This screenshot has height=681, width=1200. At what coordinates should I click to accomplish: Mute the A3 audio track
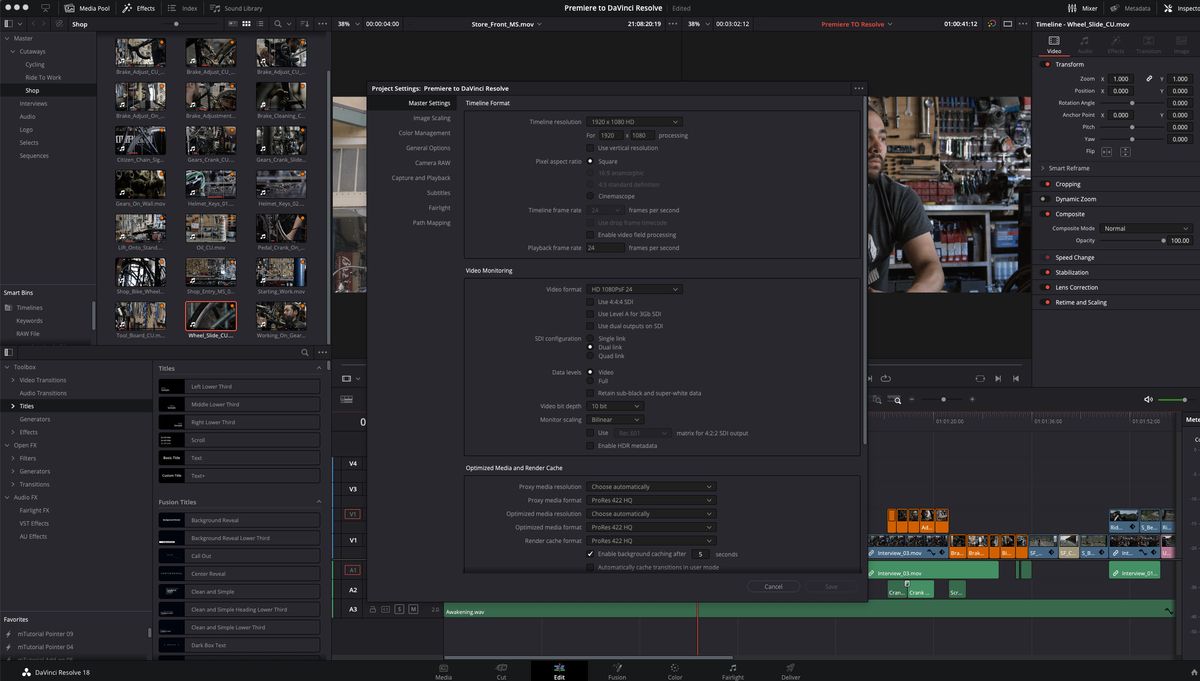click(413, 609)
